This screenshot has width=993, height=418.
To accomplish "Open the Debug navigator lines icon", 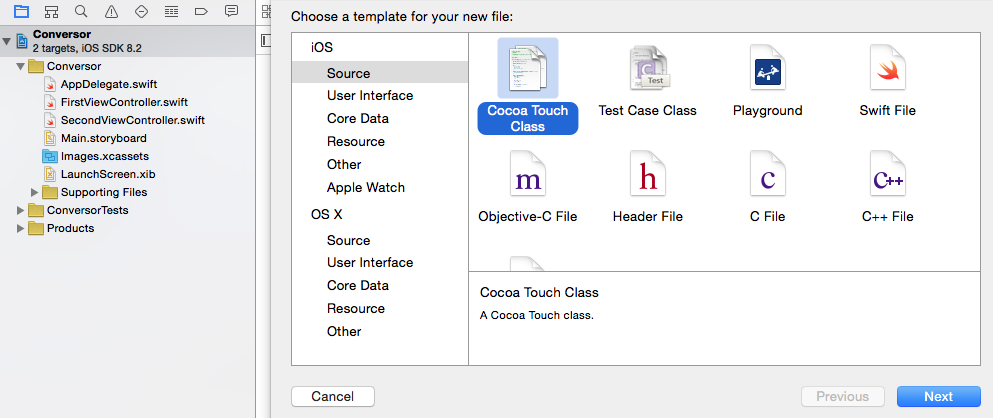I will [x=171, y=11].
